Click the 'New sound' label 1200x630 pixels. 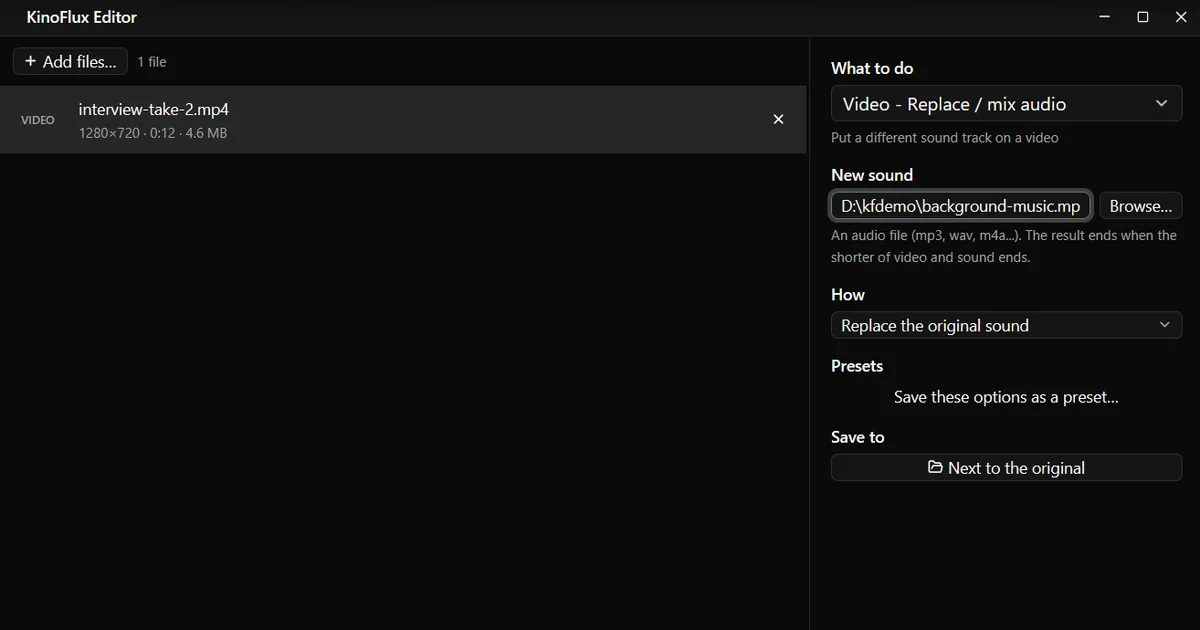point(872,175)
